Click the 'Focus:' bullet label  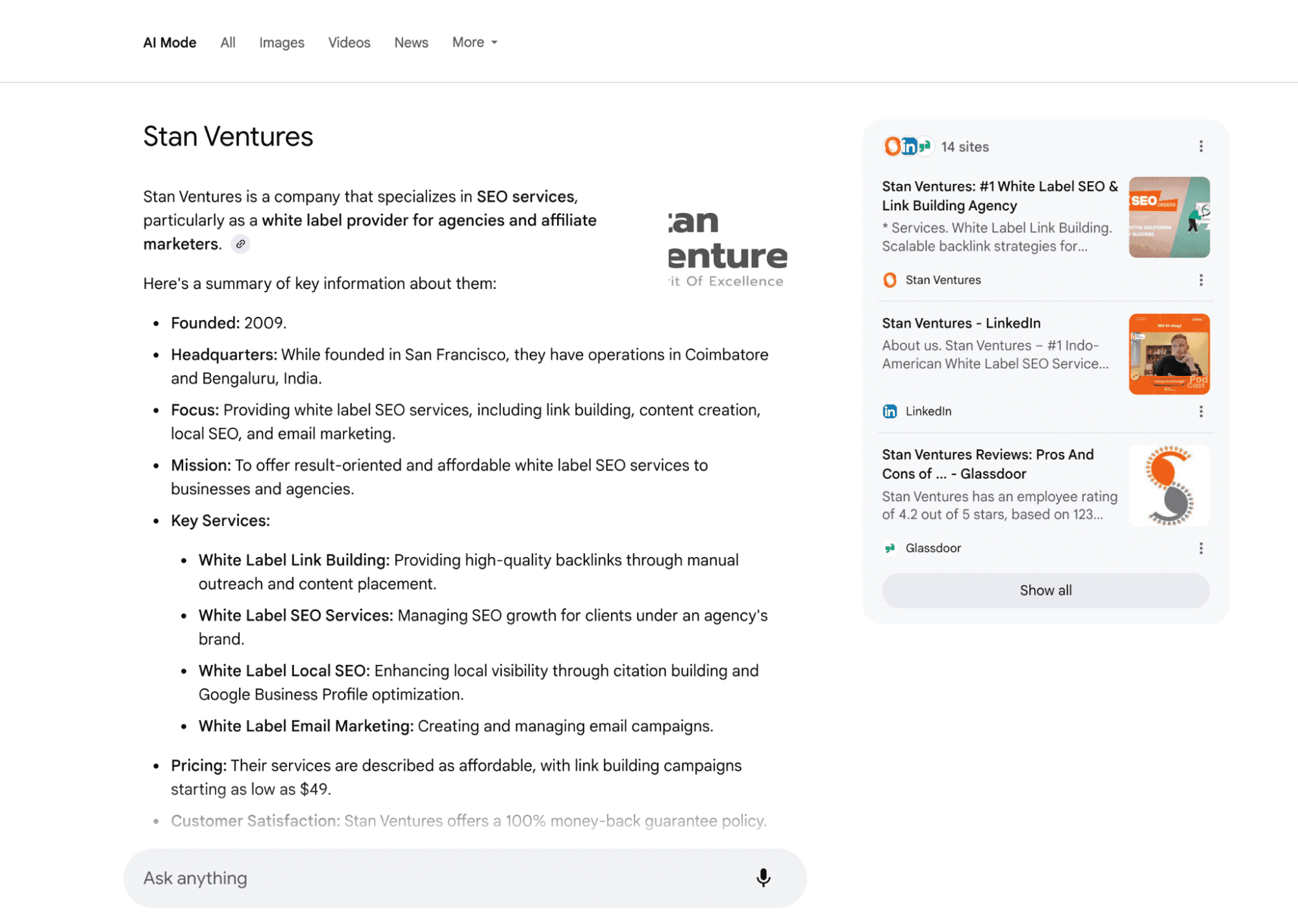click(195, 410)
